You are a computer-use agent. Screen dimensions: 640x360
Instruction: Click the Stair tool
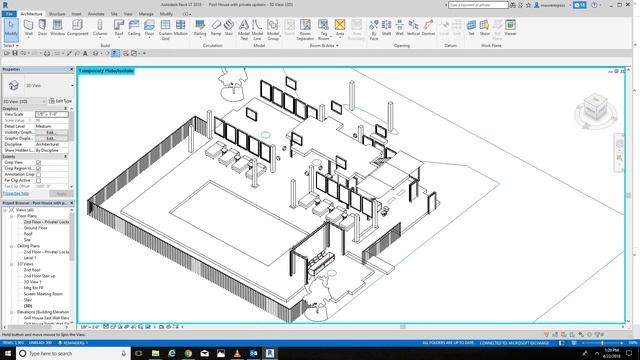pos(229,28)
